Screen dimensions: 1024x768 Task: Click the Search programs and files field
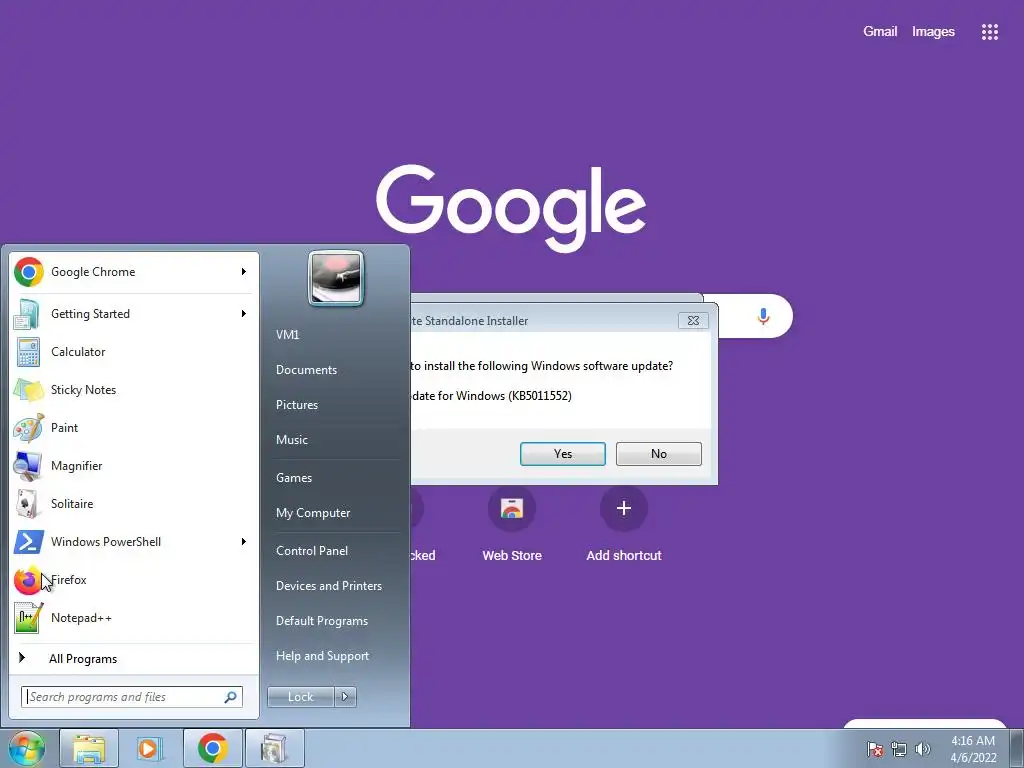132,697
